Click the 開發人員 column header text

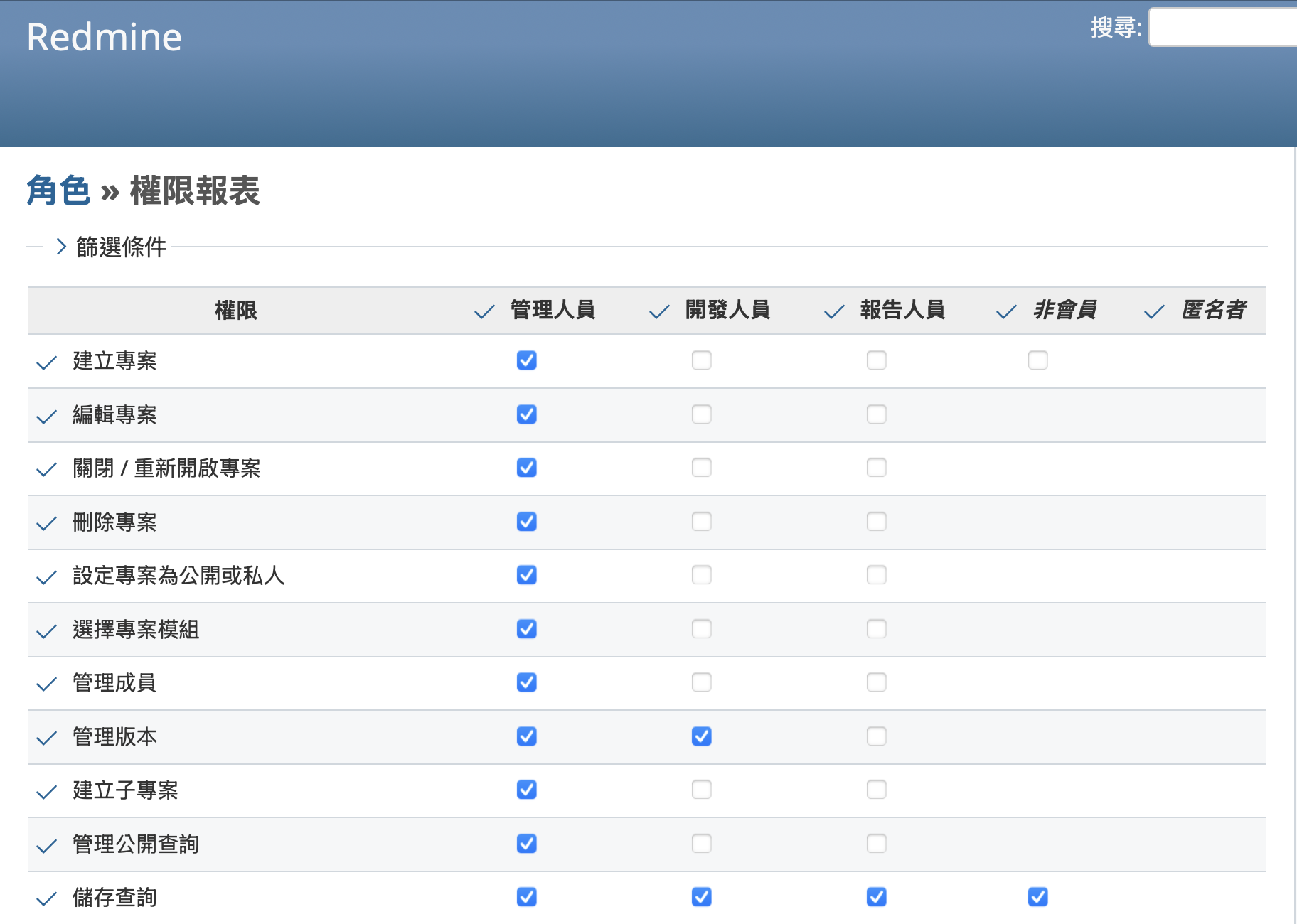coord(728,310)
